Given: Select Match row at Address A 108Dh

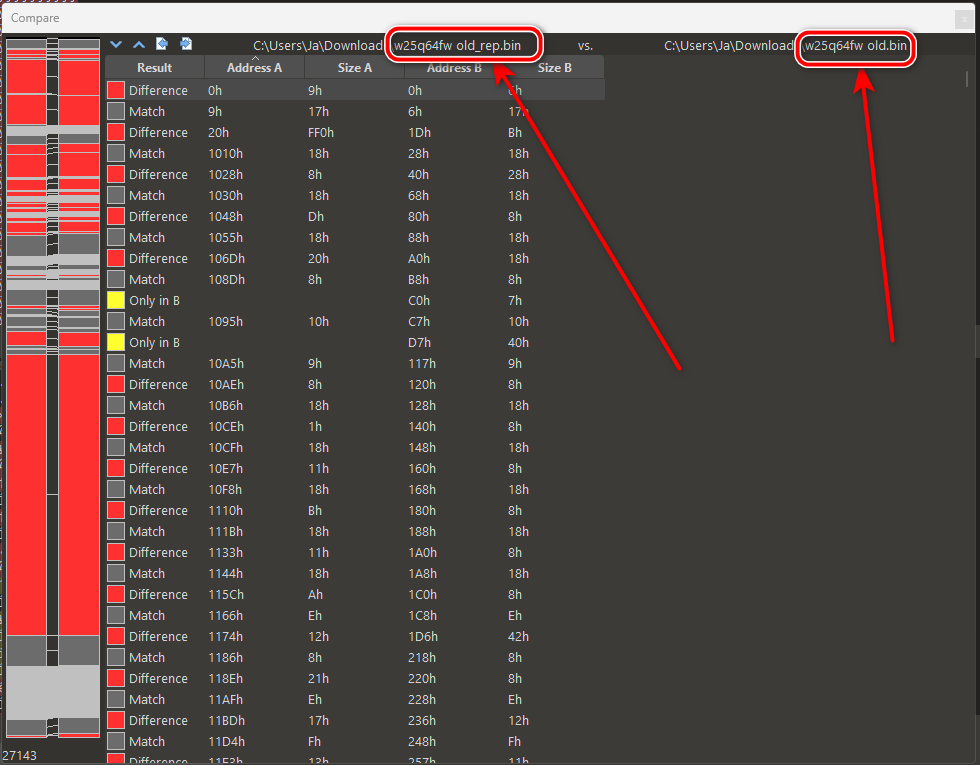Looking at the screenshot, I should pos(355,279).
